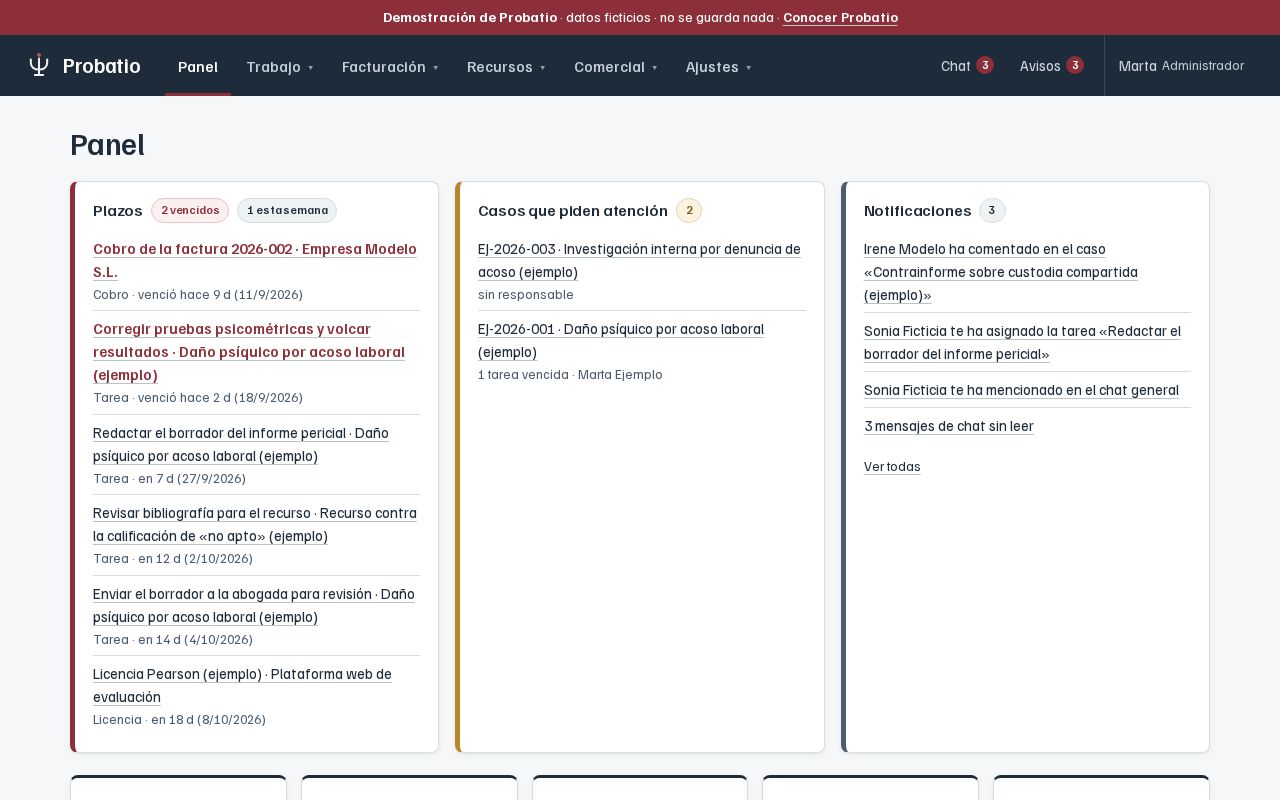Click the Notificaciones count badge

click(992, 210)
